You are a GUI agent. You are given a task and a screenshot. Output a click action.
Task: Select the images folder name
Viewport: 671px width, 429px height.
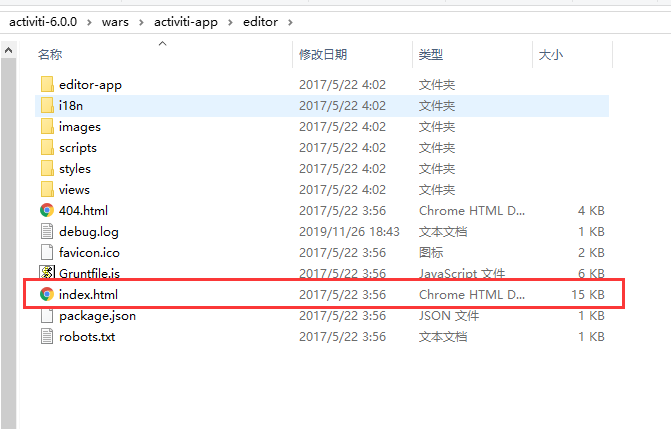coord(80,127)
